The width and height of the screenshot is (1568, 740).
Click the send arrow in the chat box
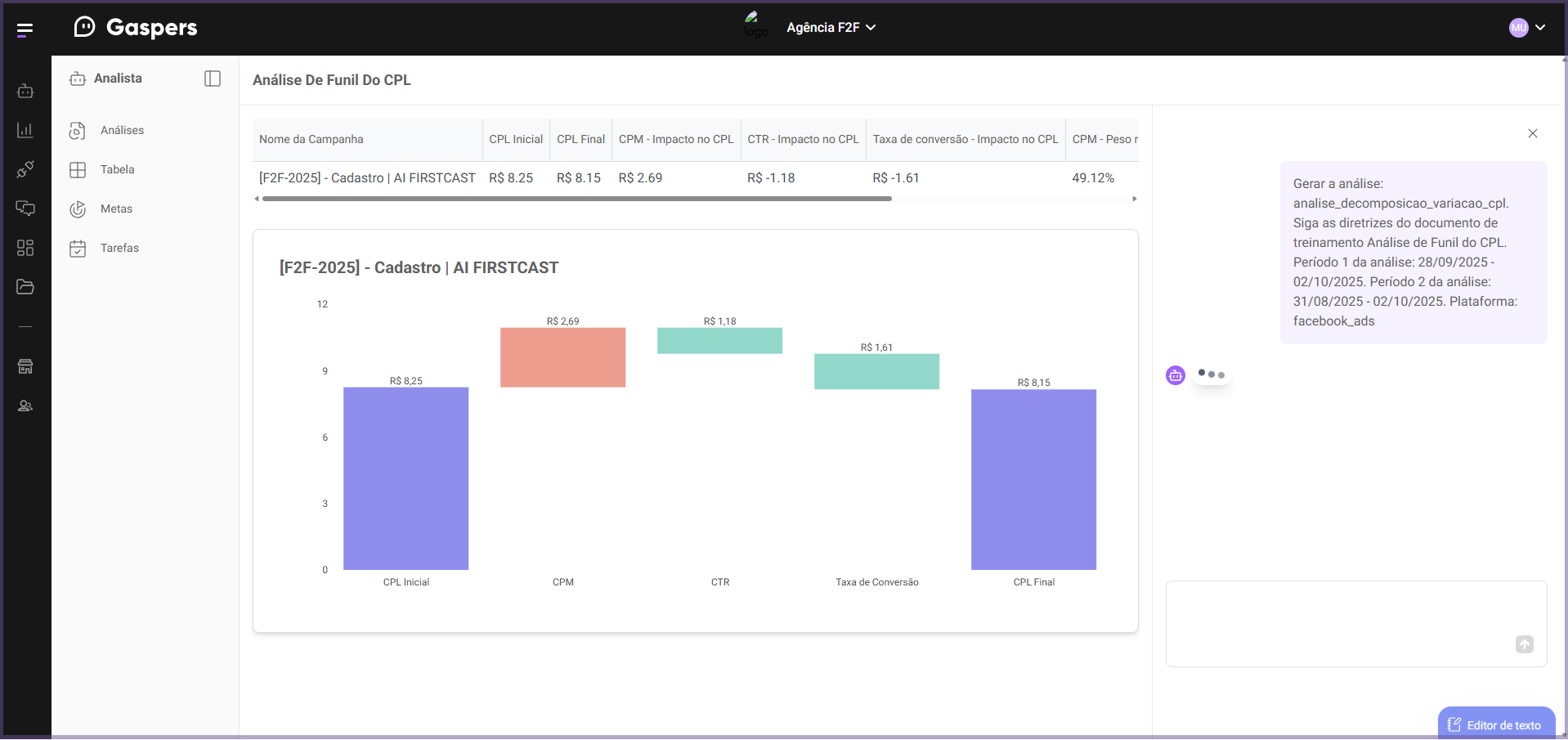(x=1524, y=645)
